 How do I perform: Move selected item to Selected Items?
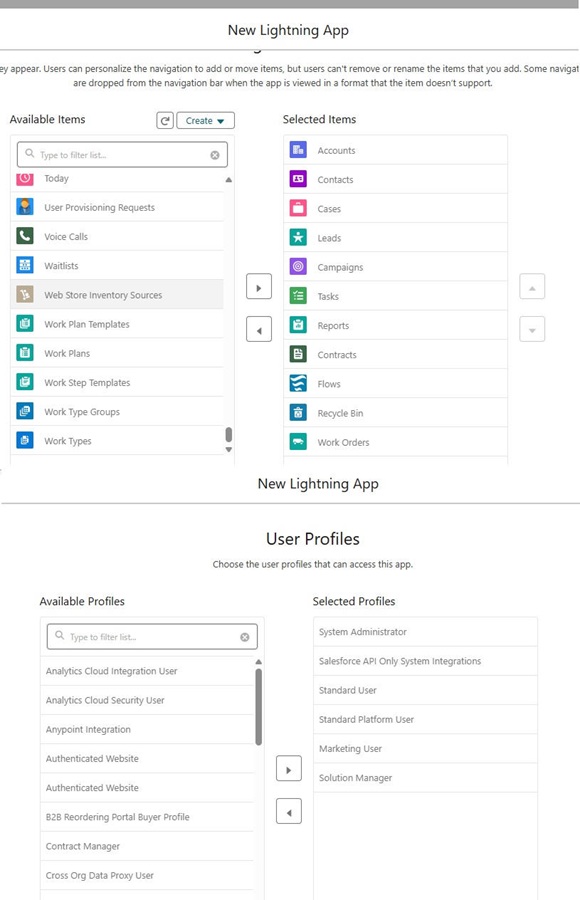point(259,287)
